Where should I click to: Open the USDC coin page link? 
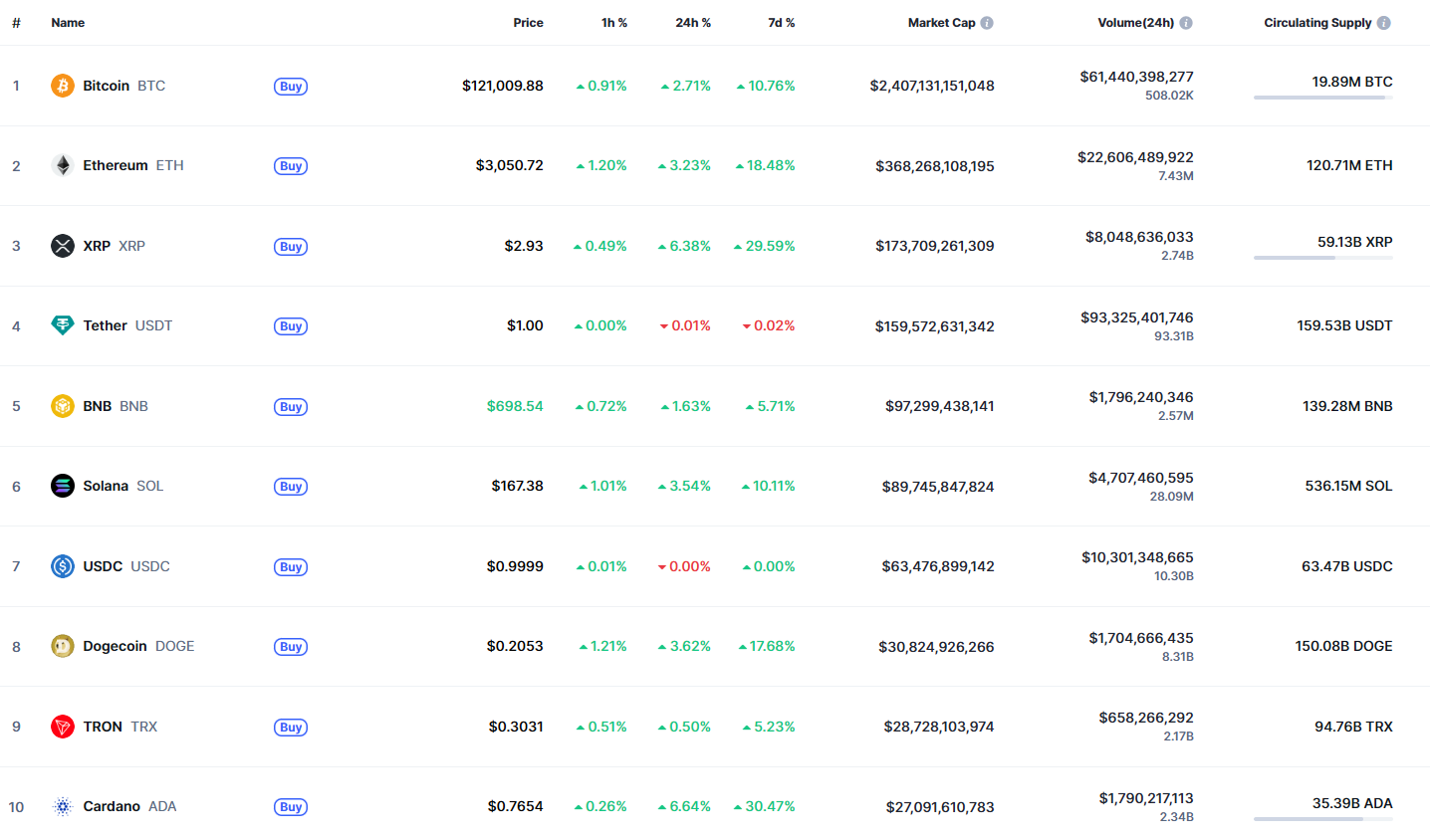(126, 566)
